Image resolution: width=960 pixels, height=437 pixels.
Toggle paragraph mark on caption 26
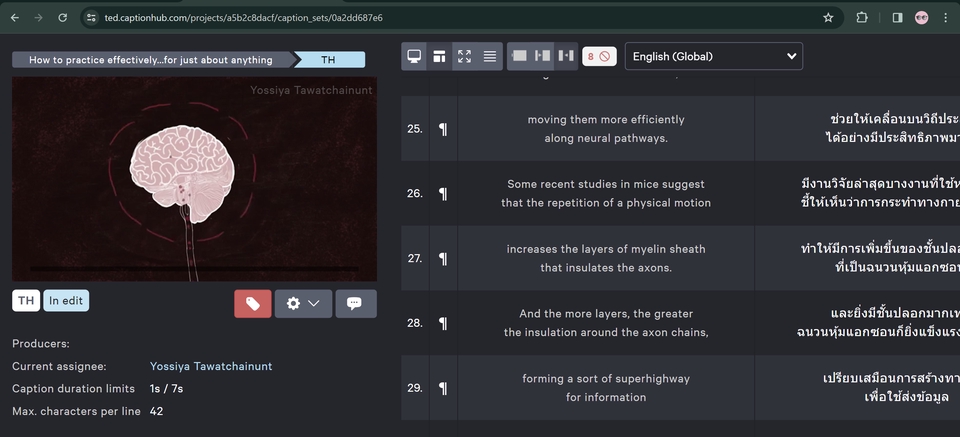click(443, 193)
